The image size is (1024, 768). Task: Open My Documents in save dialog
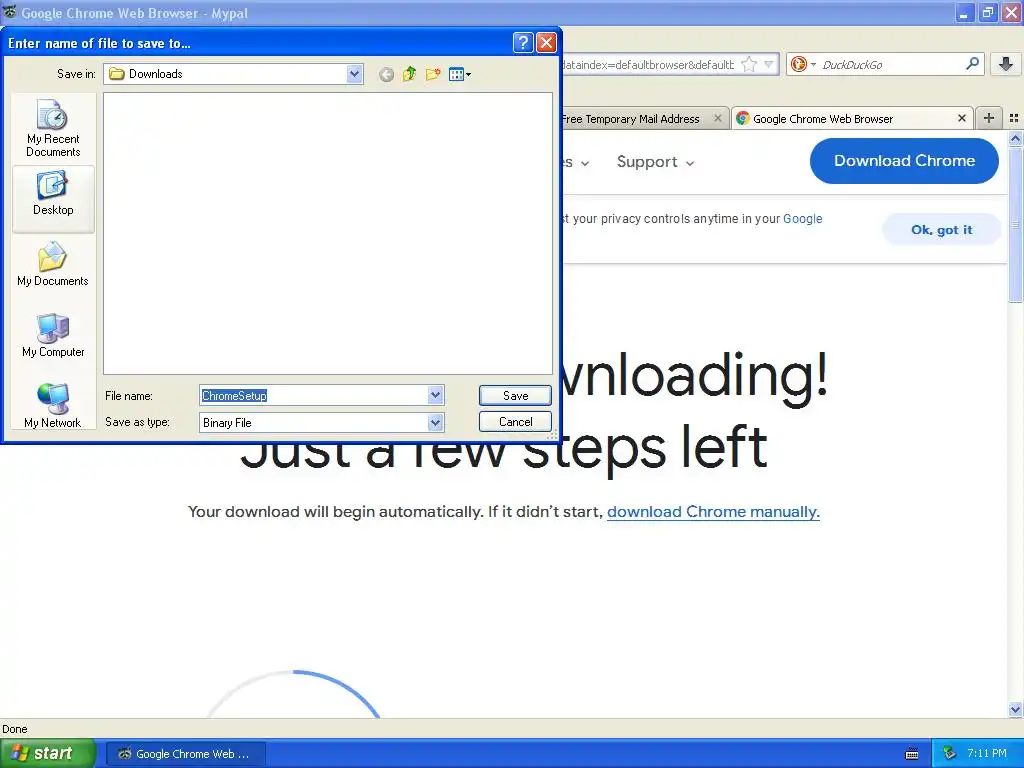click(53, 264)
